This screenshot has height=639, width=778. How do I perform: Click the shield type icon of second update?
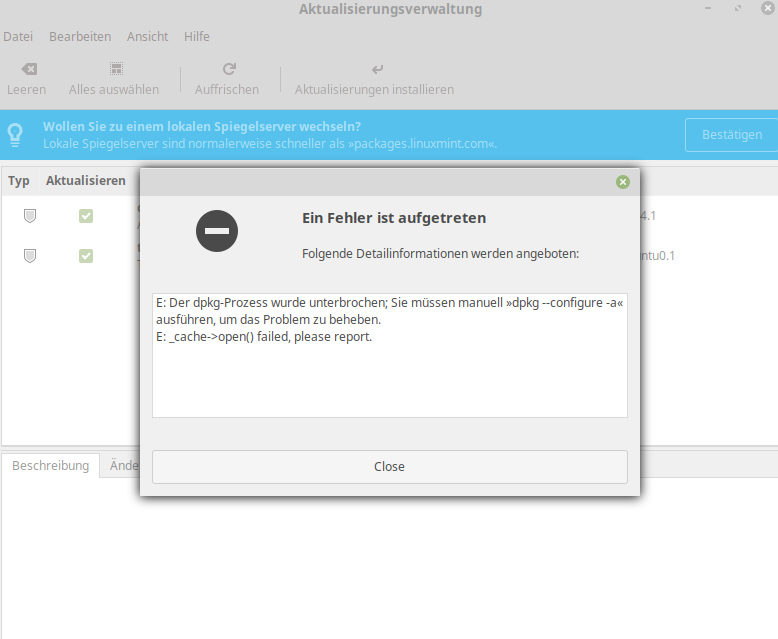(x=30, y=256)
